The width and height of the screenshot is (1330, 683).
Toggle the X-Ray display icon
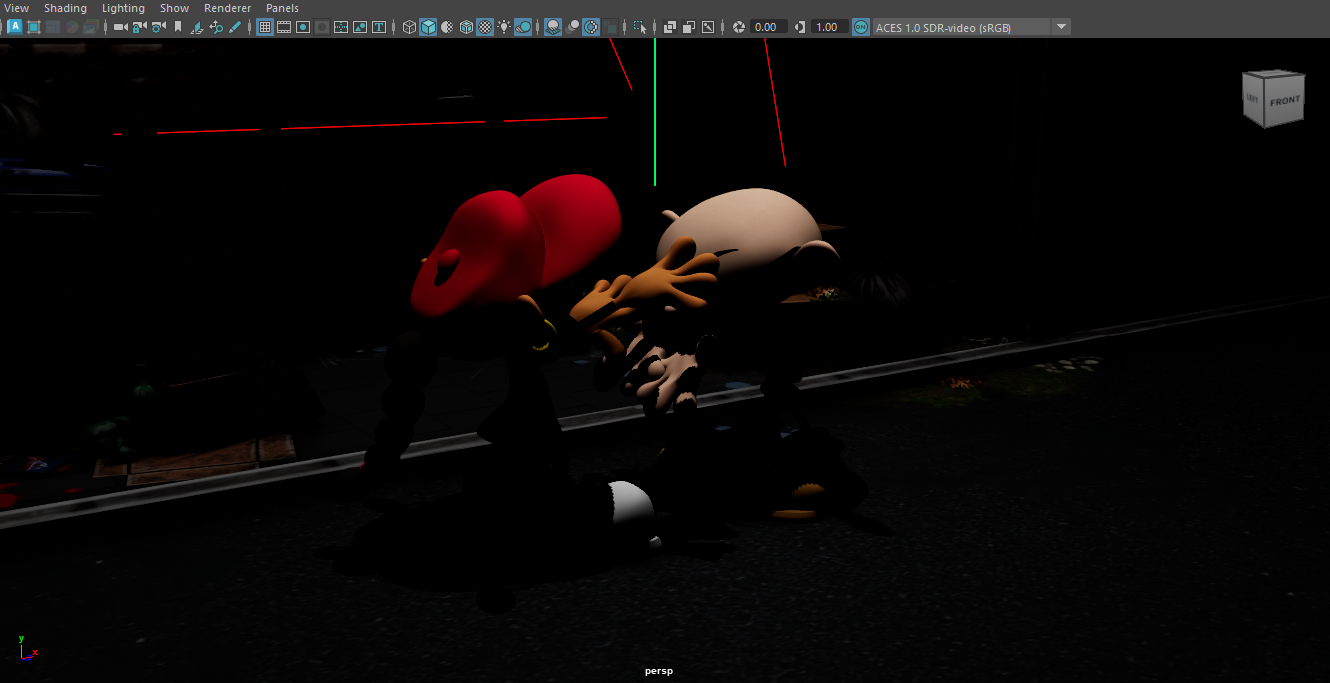click(x=670, y=27)
